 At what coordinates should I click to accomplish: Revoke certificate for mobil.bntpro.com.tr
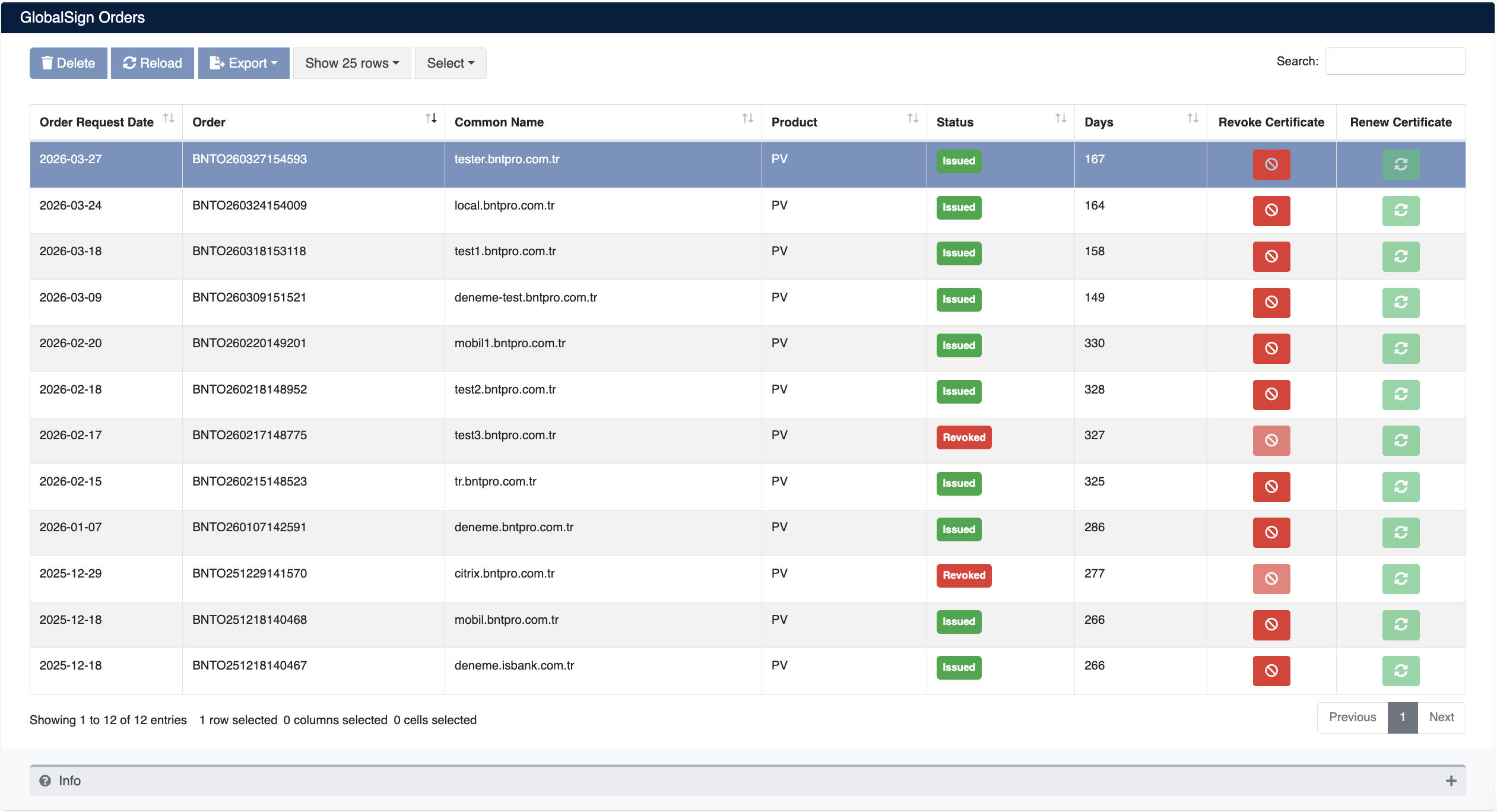(x=1271, y=625)
